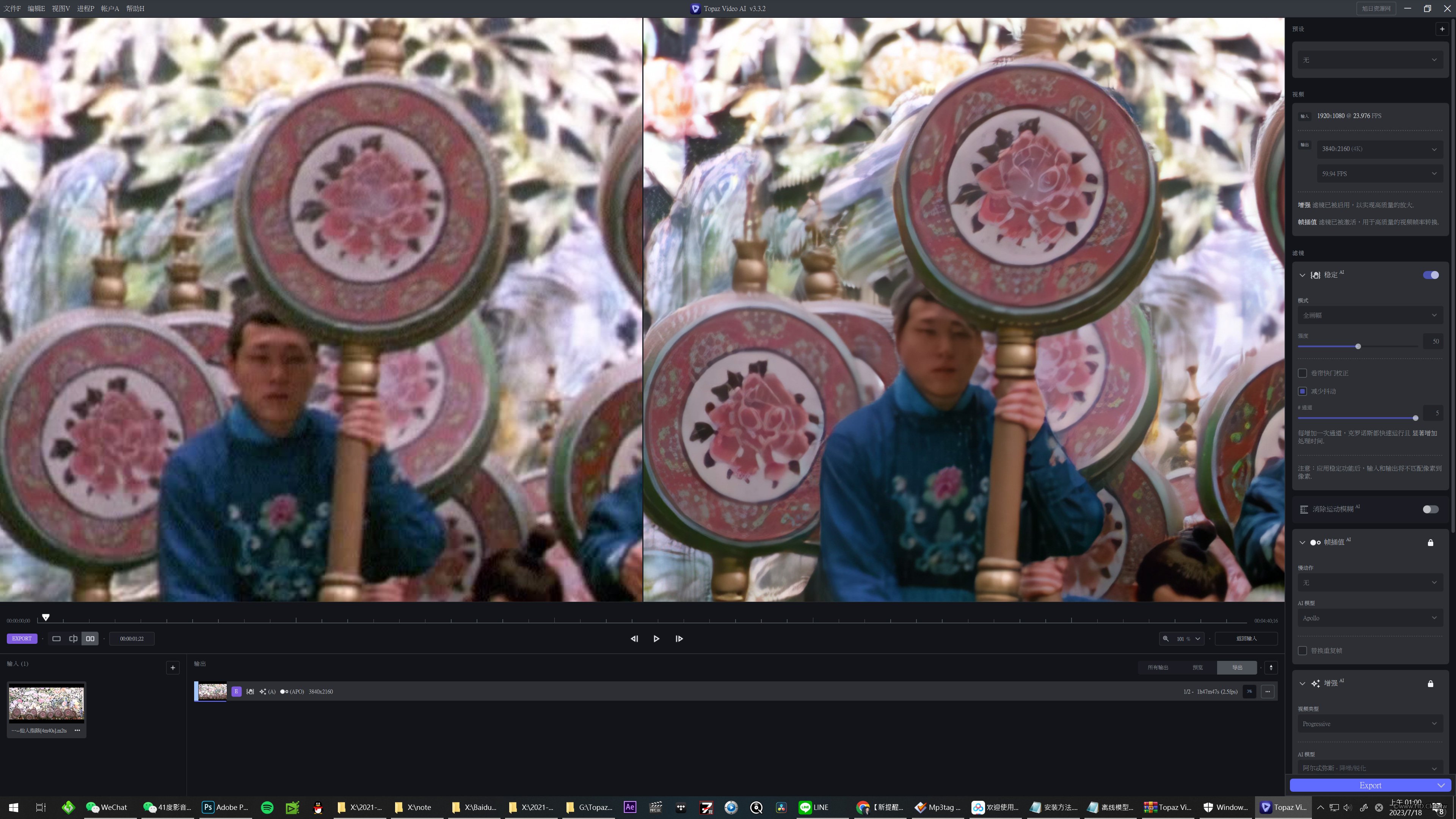This screenshot has height=819, width=1456.
Task: Click the 强度 strength slider handle
Action: (1358, 347)
